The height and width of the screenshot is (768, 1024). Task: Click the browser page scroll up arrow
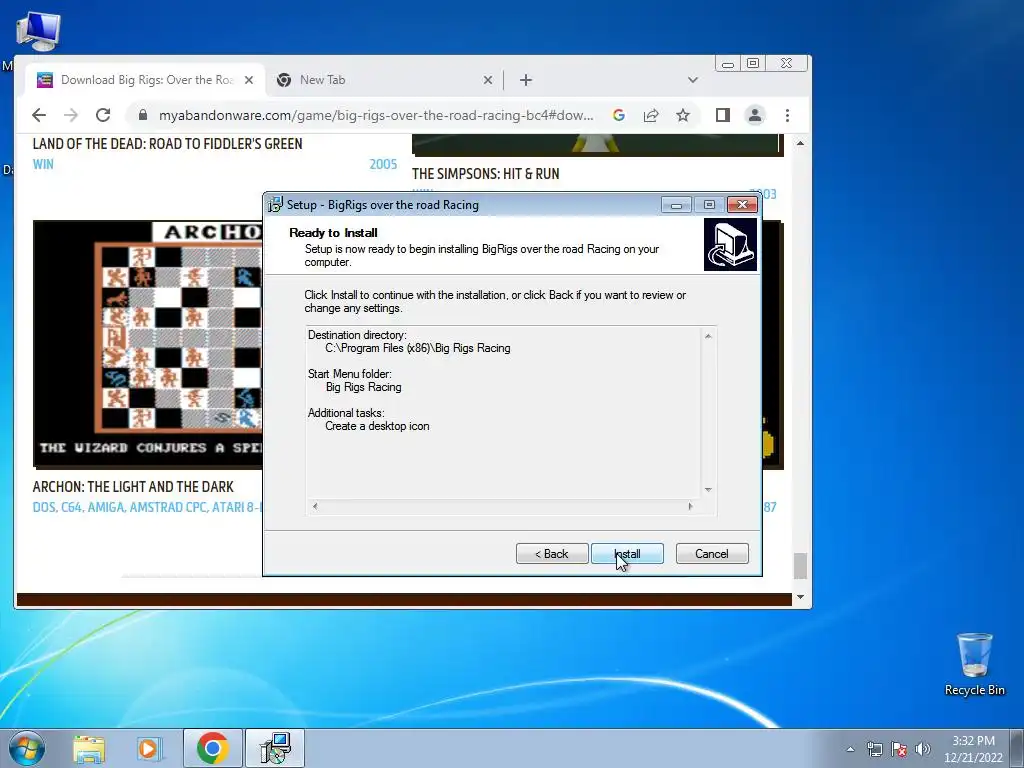coord(800,143)
